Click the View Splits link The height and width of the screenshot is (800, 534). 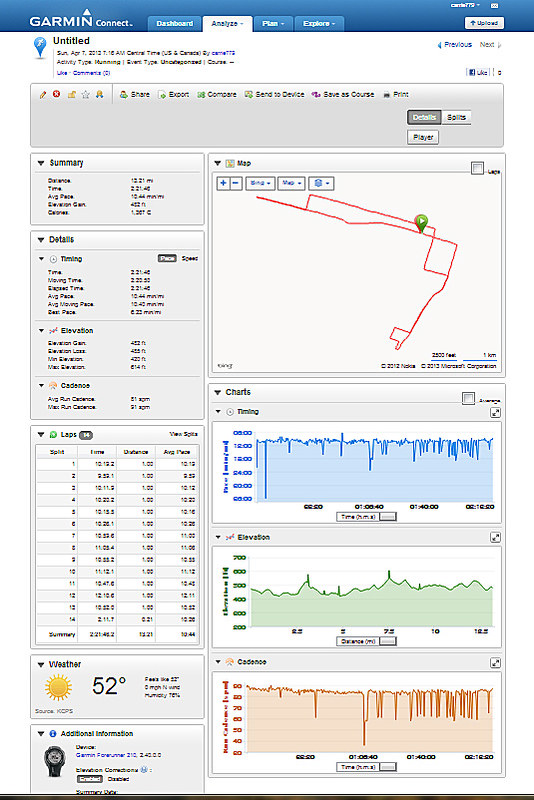(x=183, y=434)
